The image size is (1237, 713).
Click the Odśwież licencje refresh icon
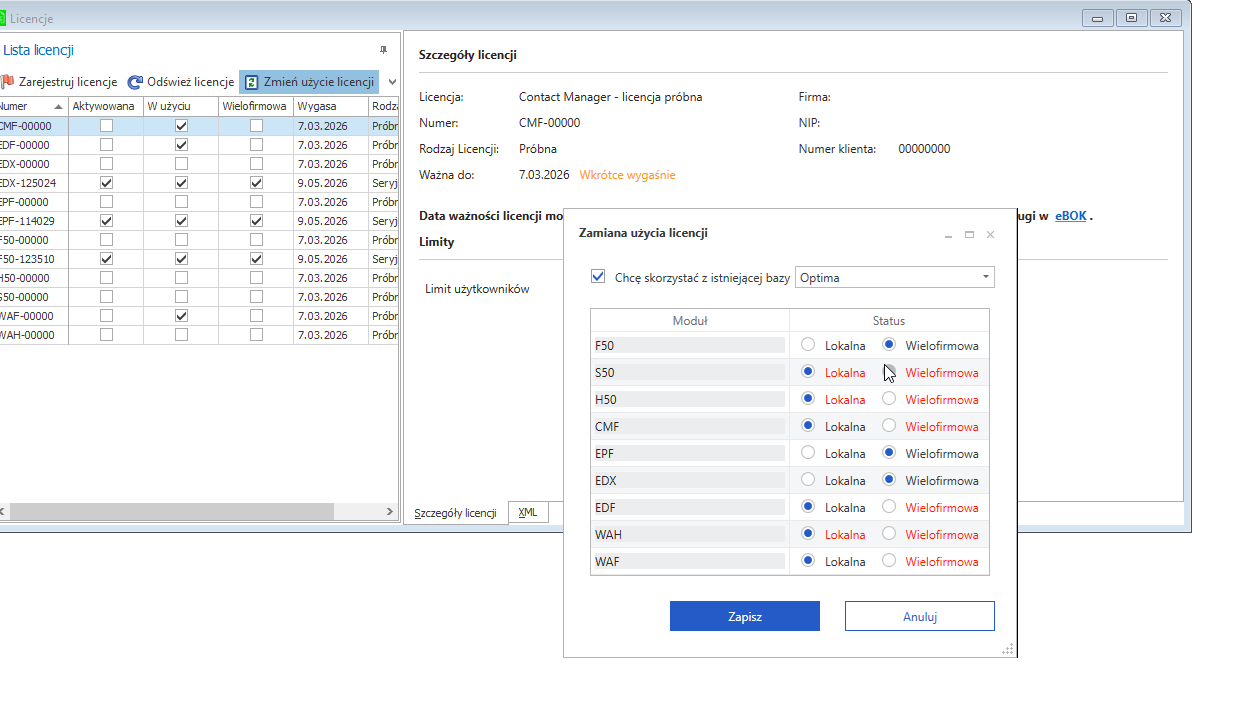(135, 82)
